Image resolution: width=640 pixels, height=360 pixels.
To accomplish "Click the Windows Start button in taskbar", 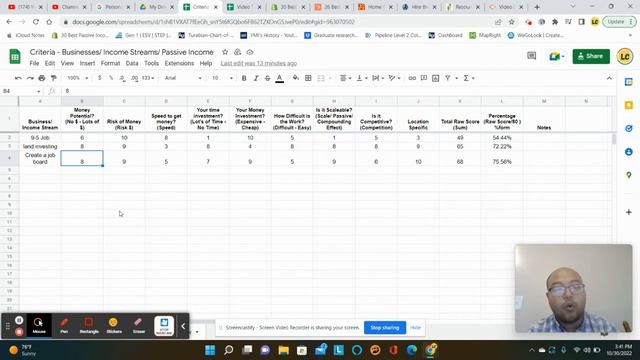I will (x=210, y=350).
